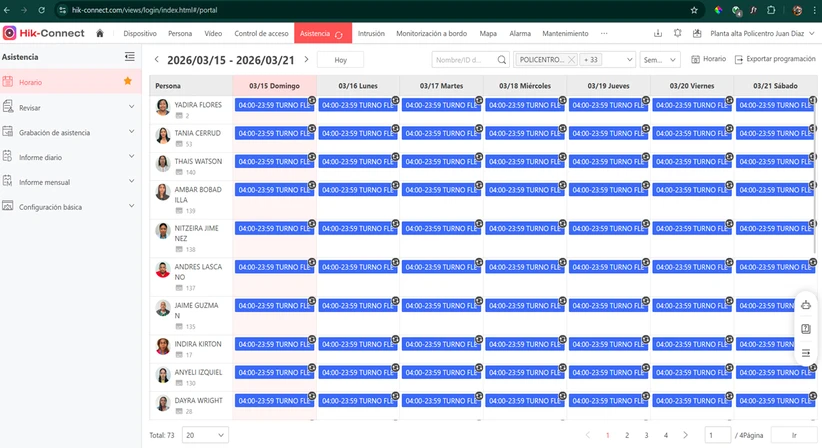Click the site info icon in address bar
Image resolution: width=822 pixels, height=448 pixels.
coord(62,10)
